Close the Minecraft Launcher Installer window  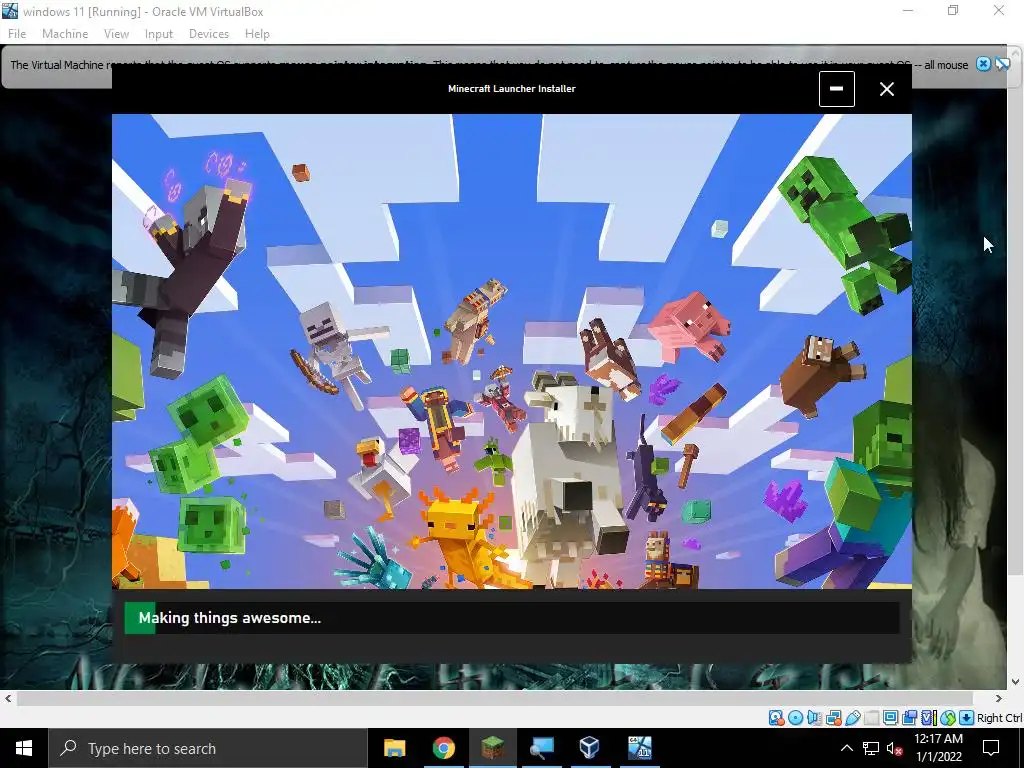(886, 89)
